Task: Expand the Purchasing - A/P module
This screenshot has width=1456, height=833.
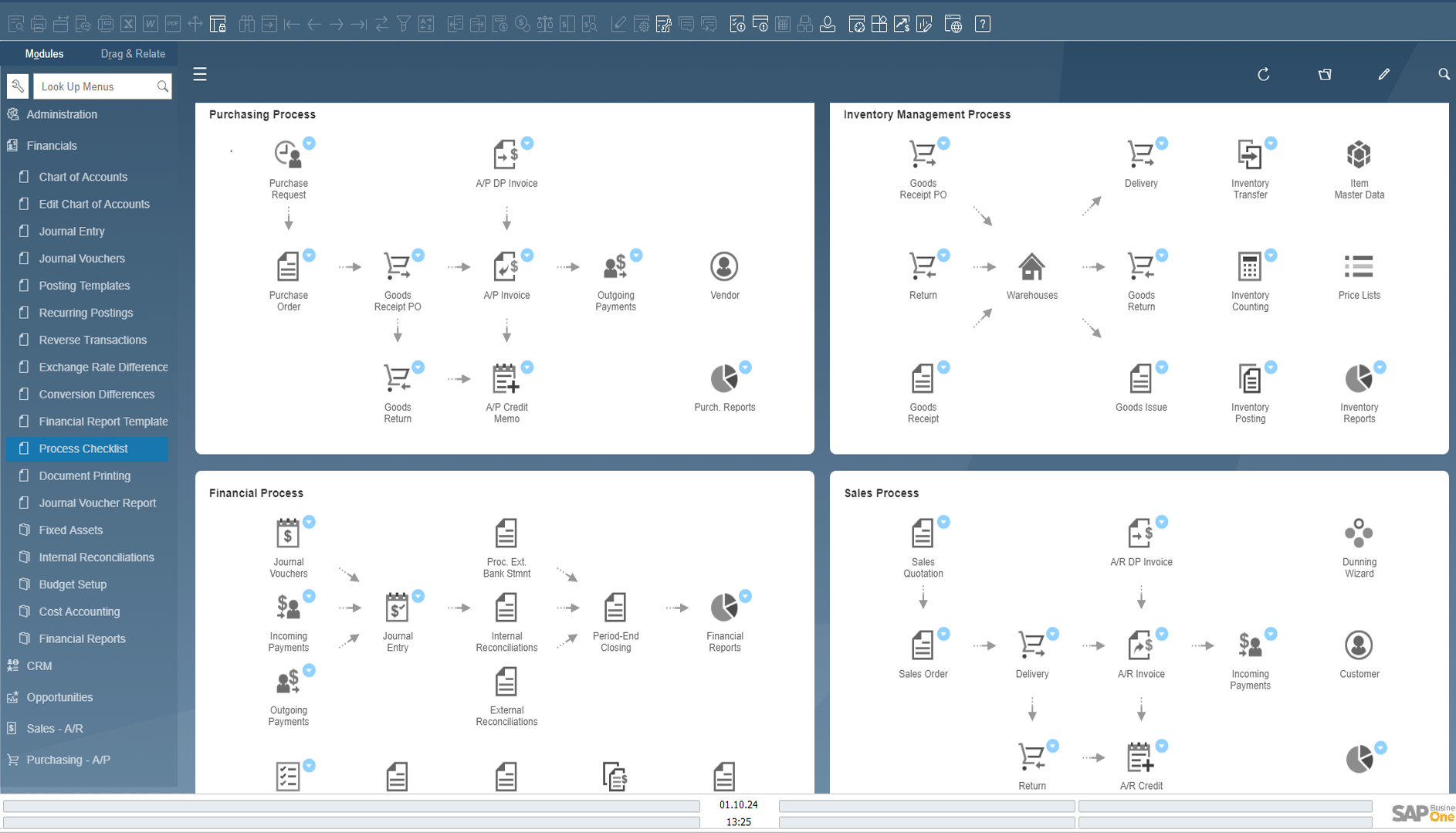Action: click(x=68, y=760)
